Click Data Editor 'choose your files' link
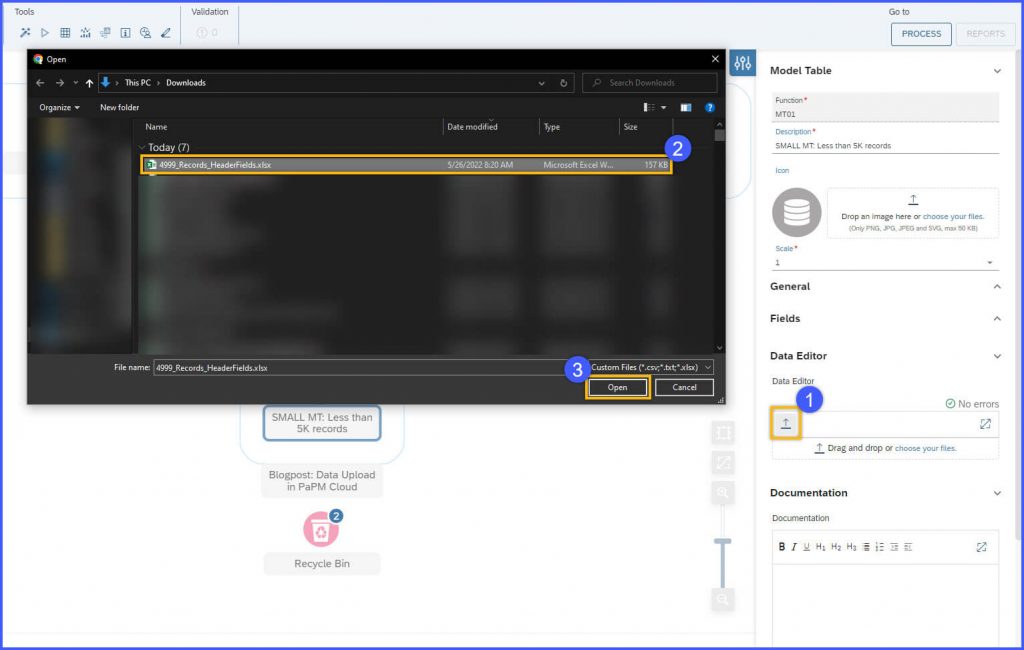 click(x=925, y=448)
